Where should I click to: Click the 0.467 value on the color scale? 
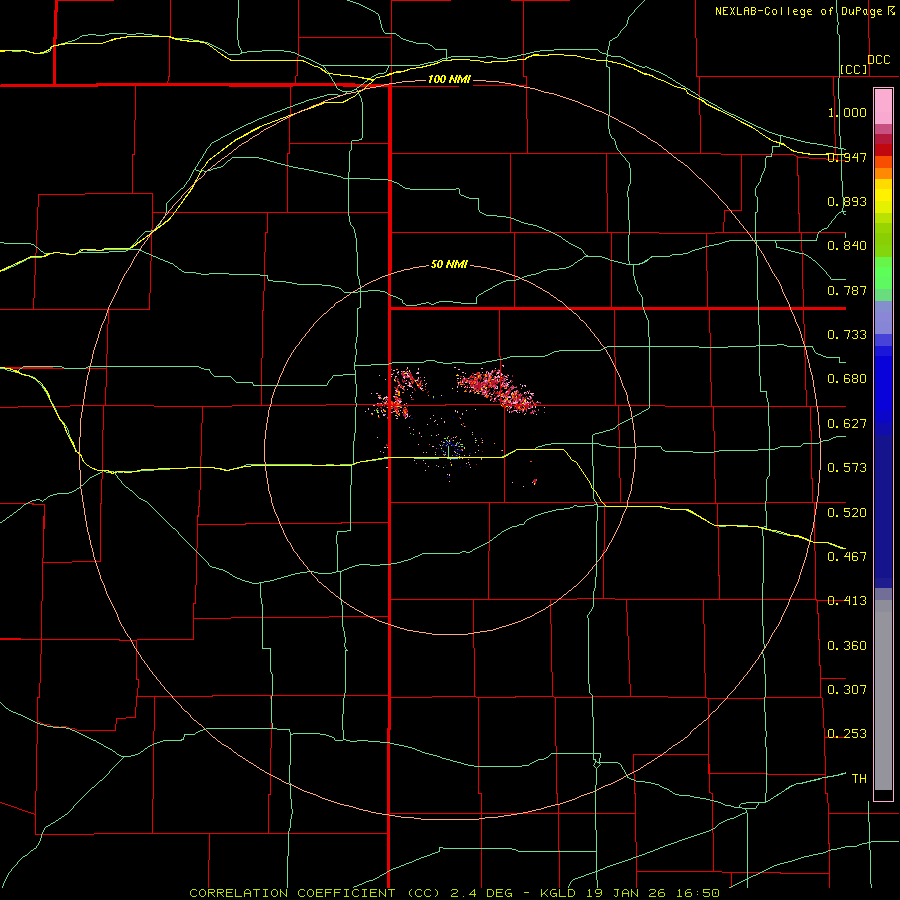pyautogui.click(x=847, y=557)
